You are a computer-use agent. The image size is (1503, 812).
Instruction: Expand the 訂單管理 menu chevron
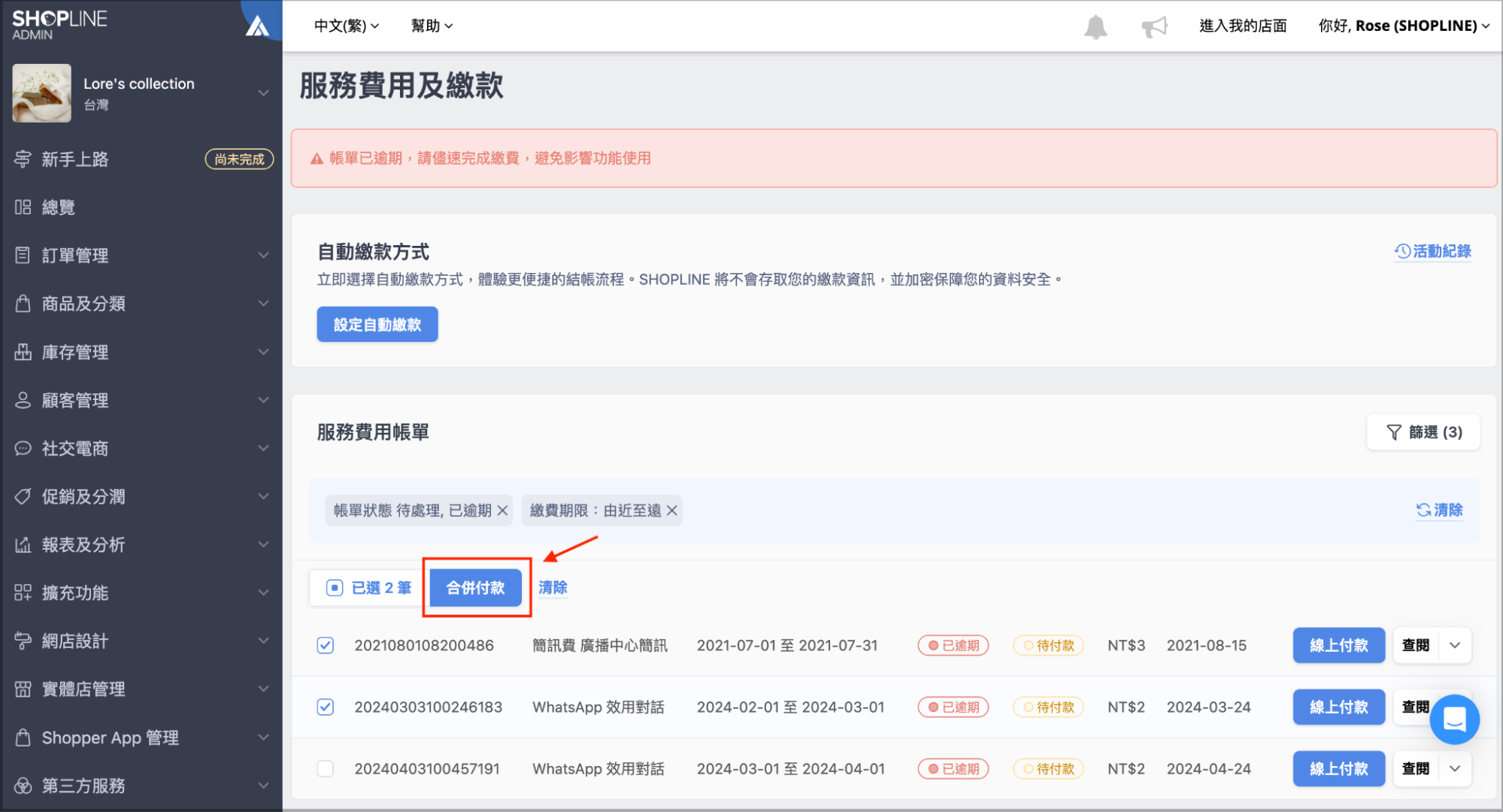point(263,256)
